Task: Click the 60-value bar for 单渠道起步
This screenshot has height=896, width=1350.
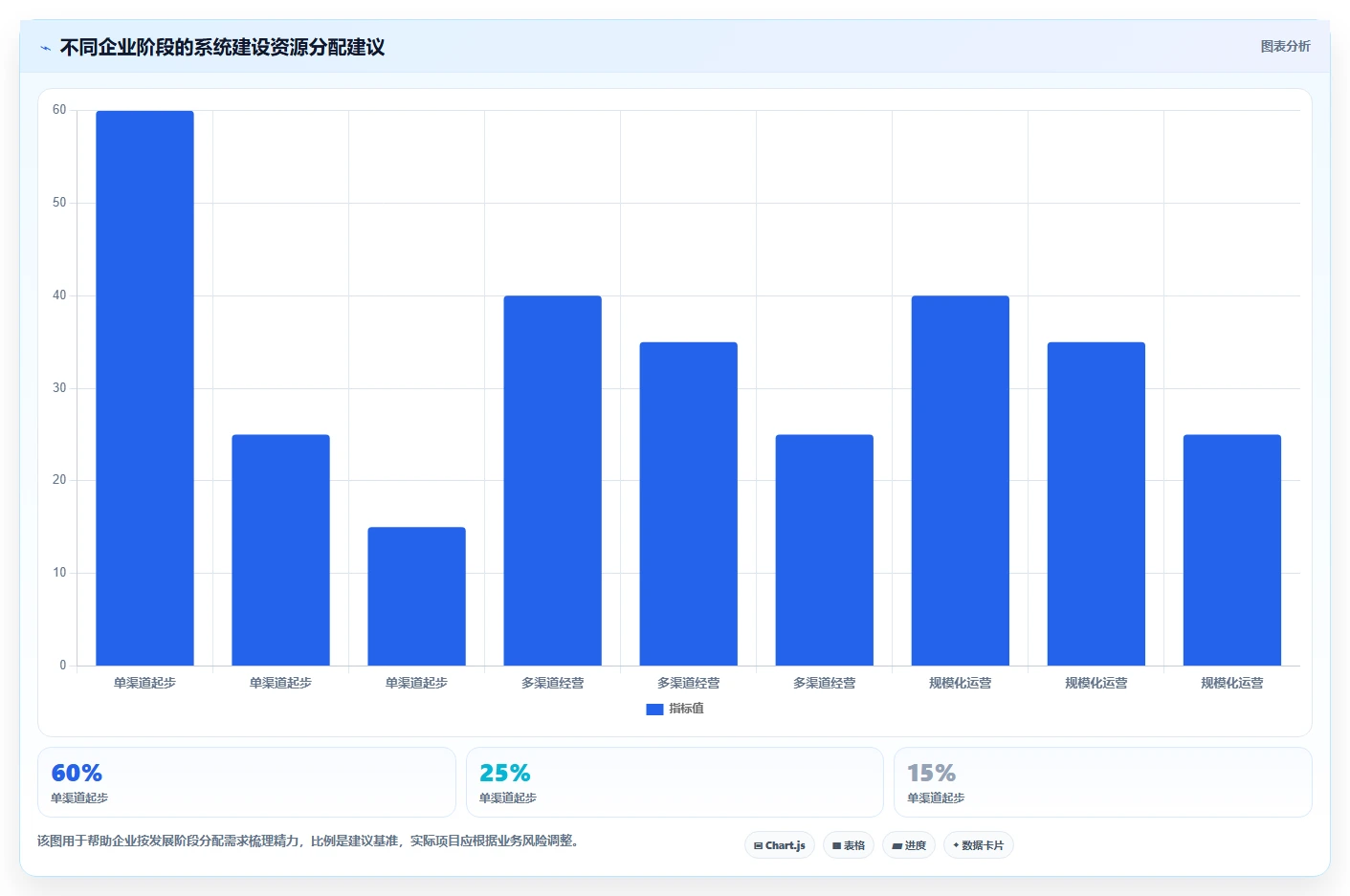Action: tap(144, 388)
